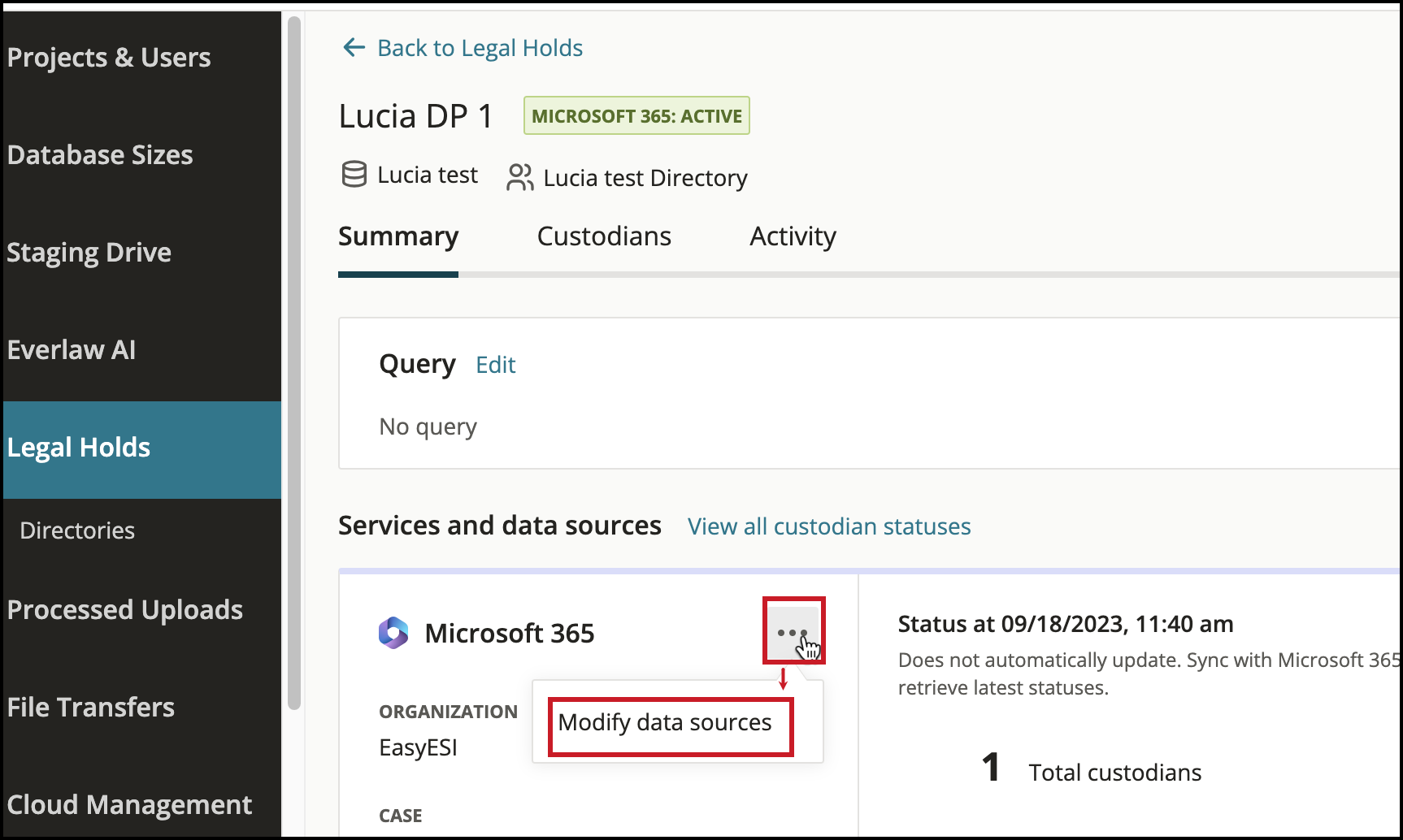Edit the Query
Viewport: 1403px width, 840px height.
pyautogui.click(x=496, y=365)
